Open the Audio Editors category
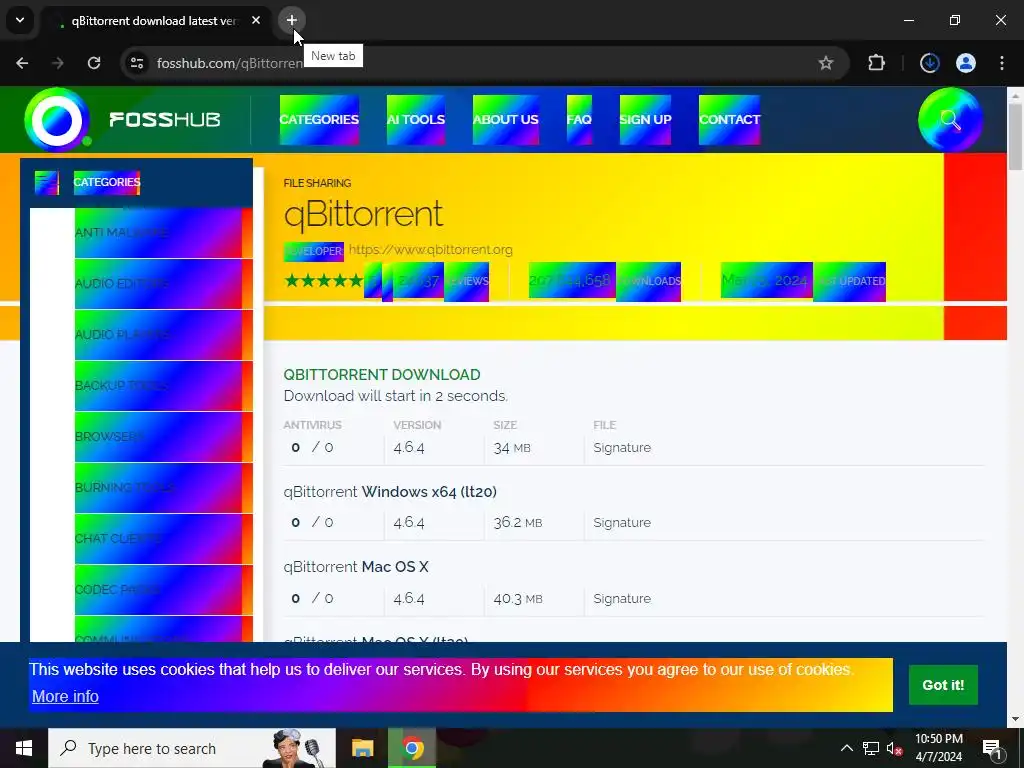The image size is (1024, 768). point(163,284)
